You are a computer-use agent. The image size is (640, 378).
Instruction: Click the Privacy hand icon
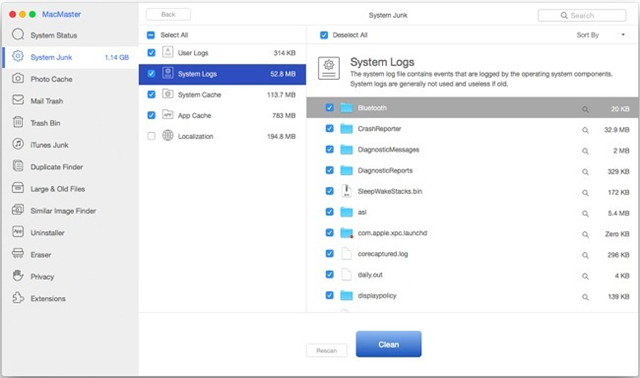tap(18, 276)
